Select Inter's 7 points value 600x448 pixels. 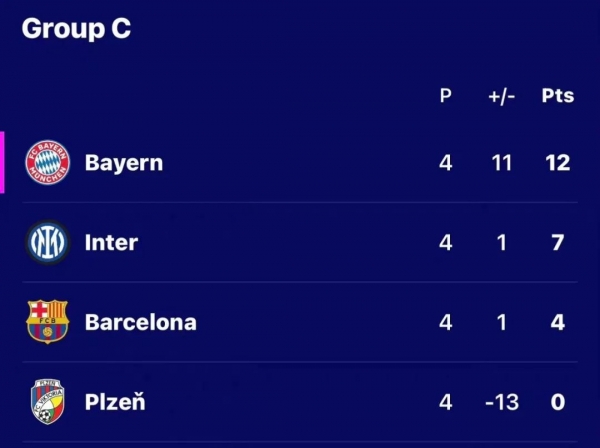(x=558, y=243)
